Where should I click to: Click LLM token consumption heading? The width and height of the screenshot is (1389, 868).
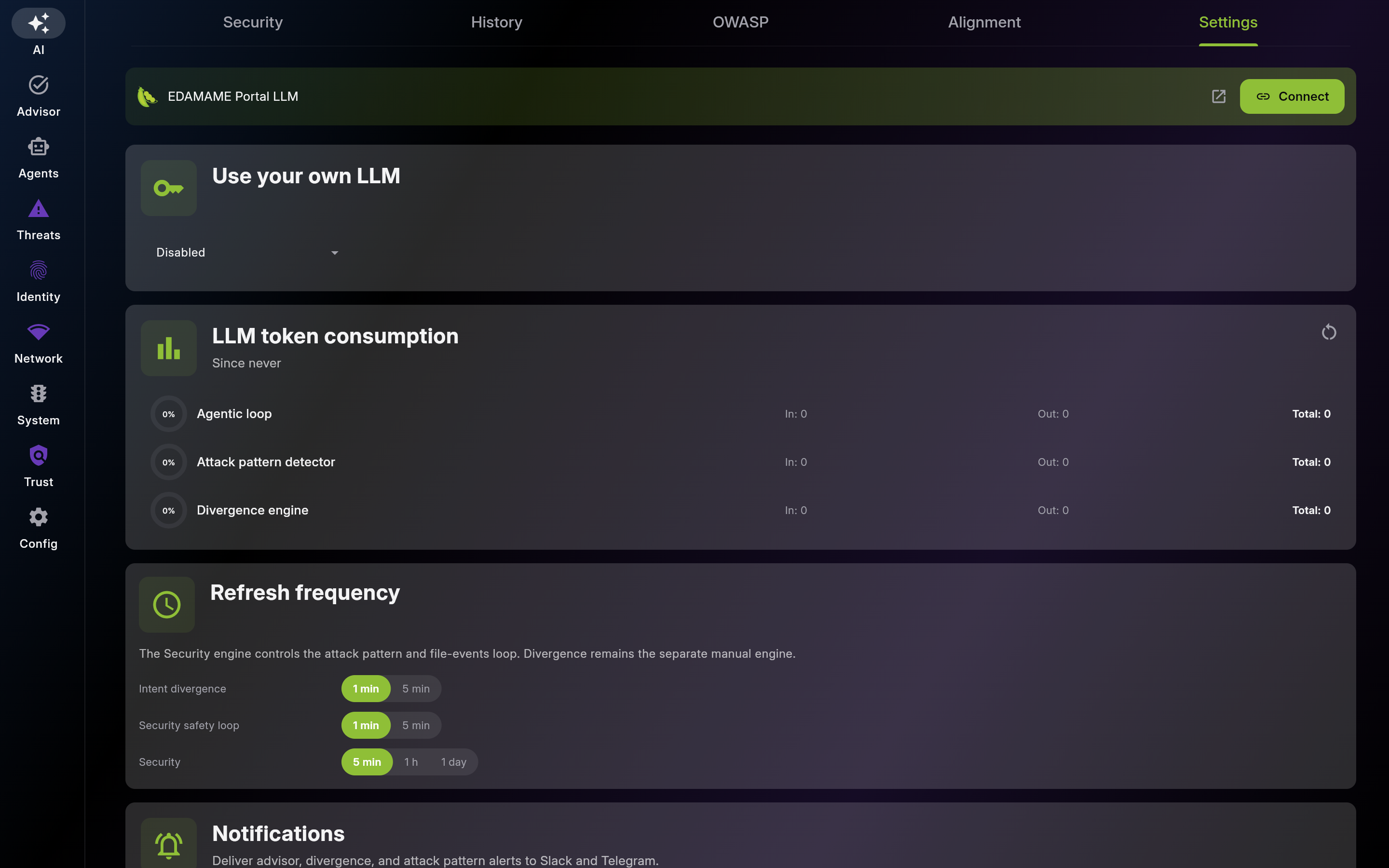335,336
